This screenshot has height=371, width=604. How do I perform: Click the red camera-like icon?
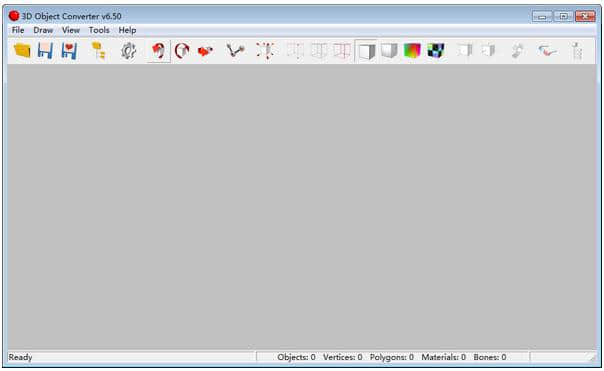pyautogui.click(x=205, y=50)
